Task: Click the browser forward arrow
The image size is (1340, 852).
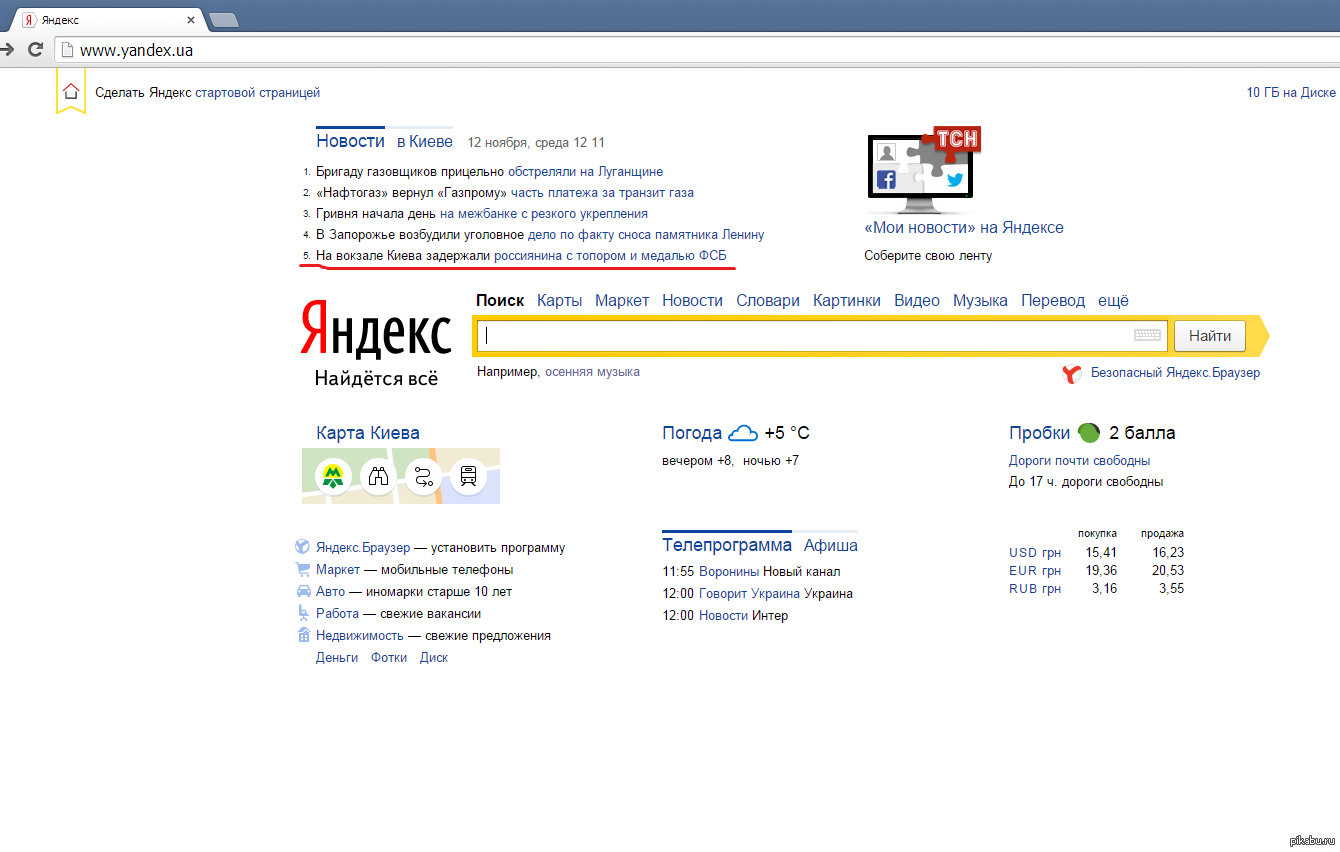Action: coord(6,49)
